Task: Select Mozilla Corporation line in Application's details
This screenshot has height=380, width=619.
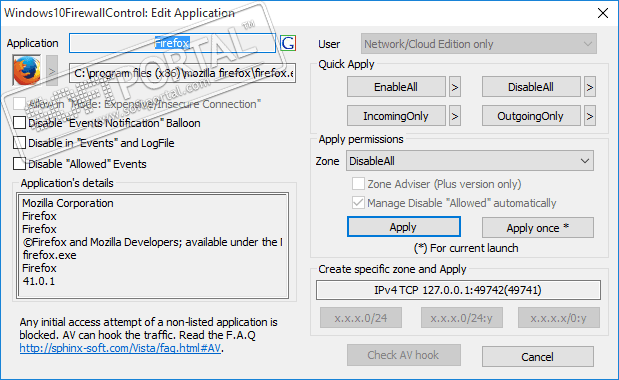Action: (x=68, y=203)
